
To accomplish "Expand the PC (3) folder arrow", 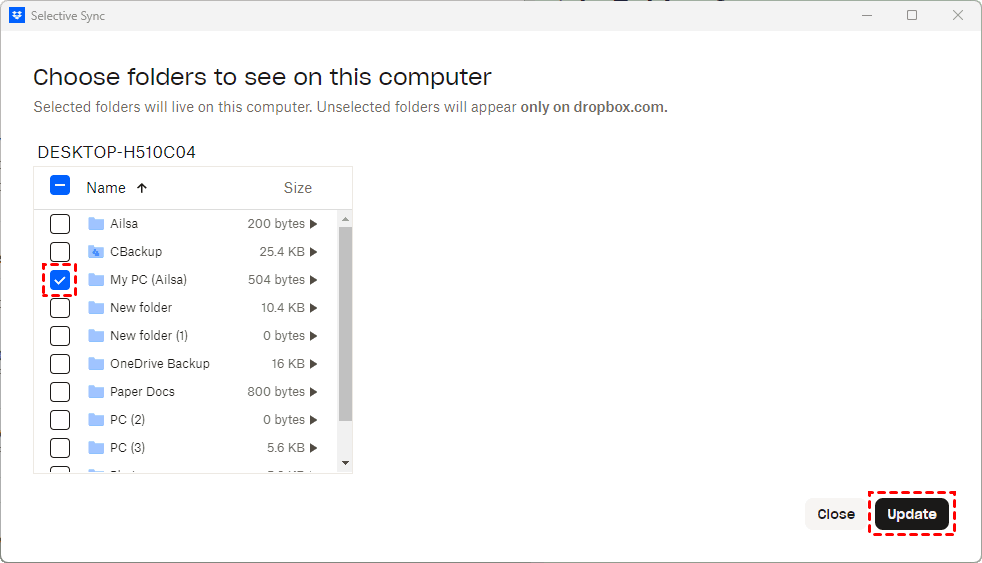I will (314, 448).
